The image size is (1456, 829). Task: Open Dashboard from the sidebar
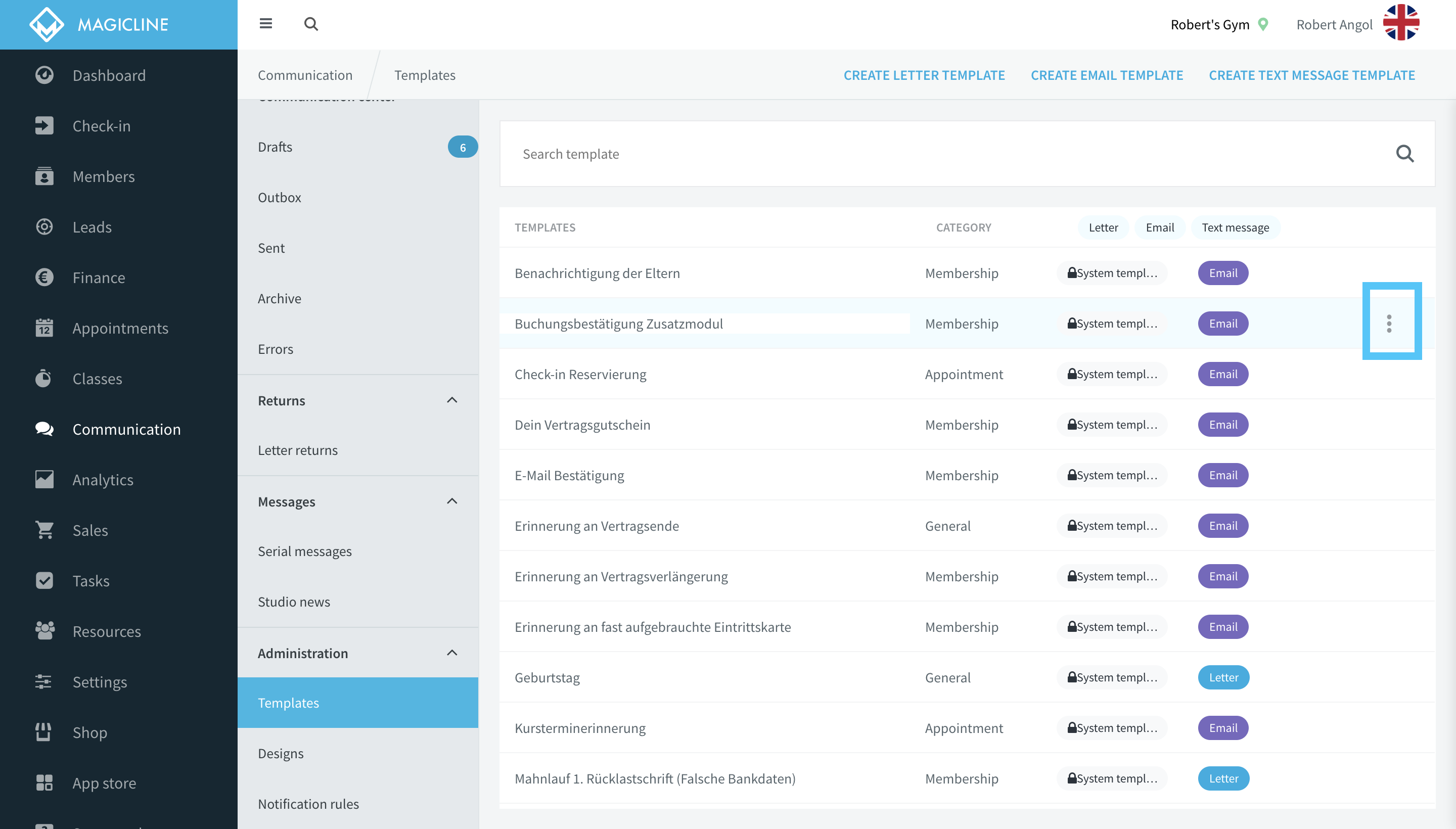click(x=109, y=75)
